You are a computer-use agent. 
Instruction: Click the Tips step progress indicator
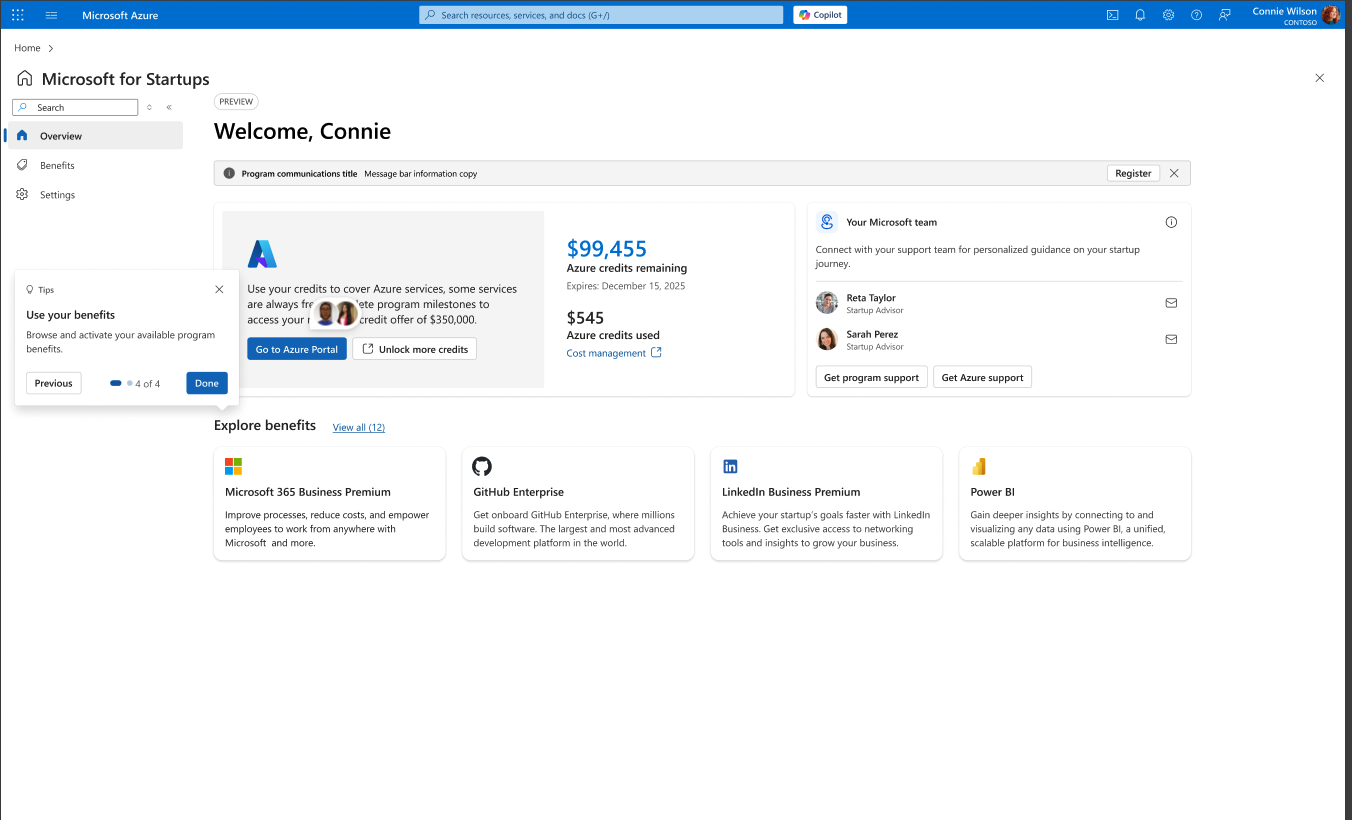tap(135, 383)
